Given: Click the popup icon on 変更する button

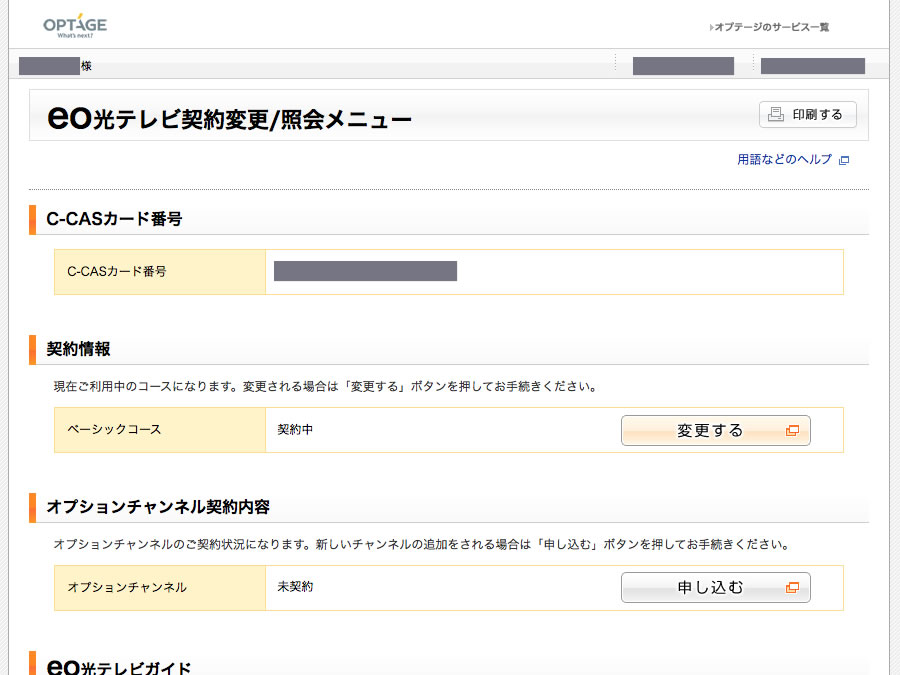Looking at the screenshot, I should pos(792,430).
